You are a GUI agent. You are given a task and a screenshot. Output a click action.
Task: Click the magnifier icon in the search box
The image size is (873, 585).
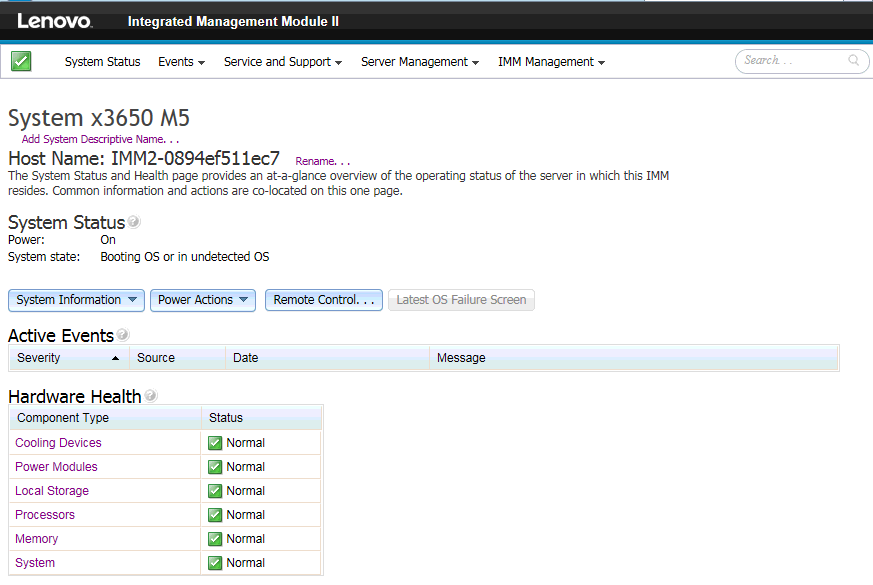coord(855,61)
